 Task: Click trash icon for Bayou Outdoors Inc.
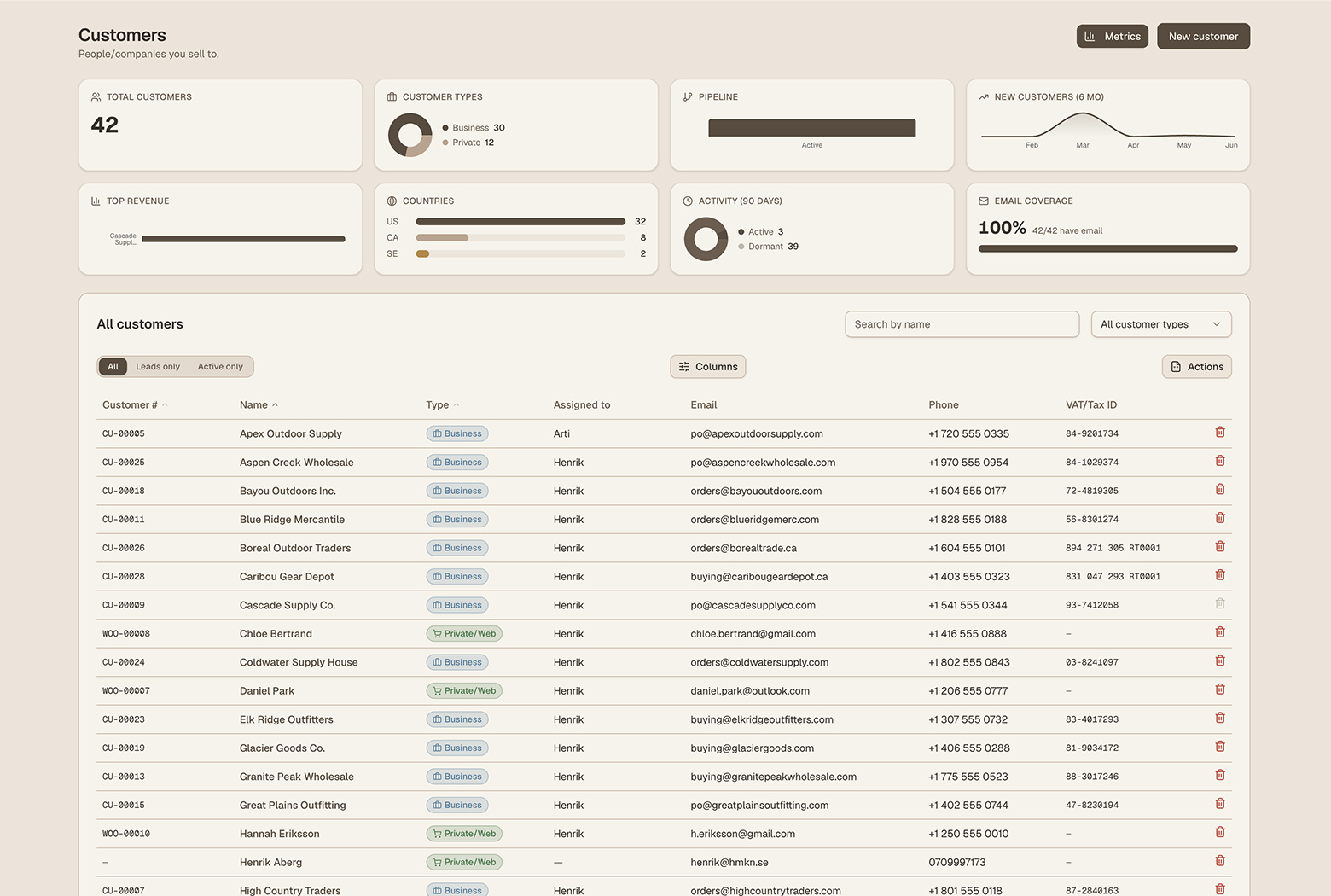click(x=1220, y=490)
